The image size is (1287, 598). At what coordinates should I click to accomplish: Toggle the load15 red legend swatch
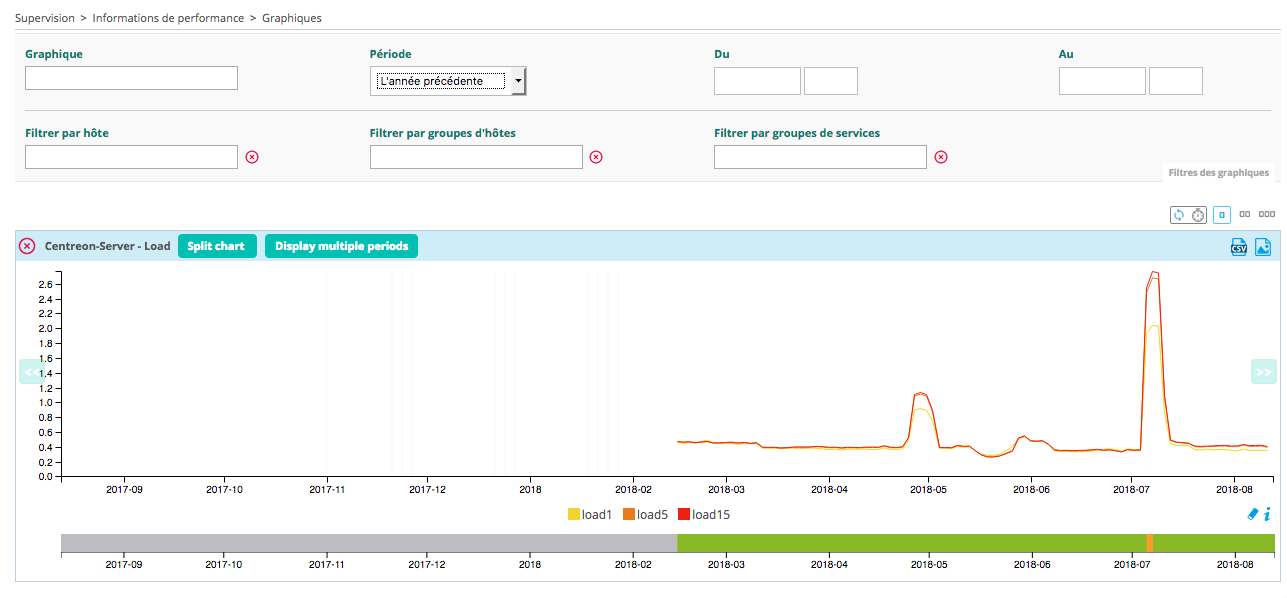point(684,515)
